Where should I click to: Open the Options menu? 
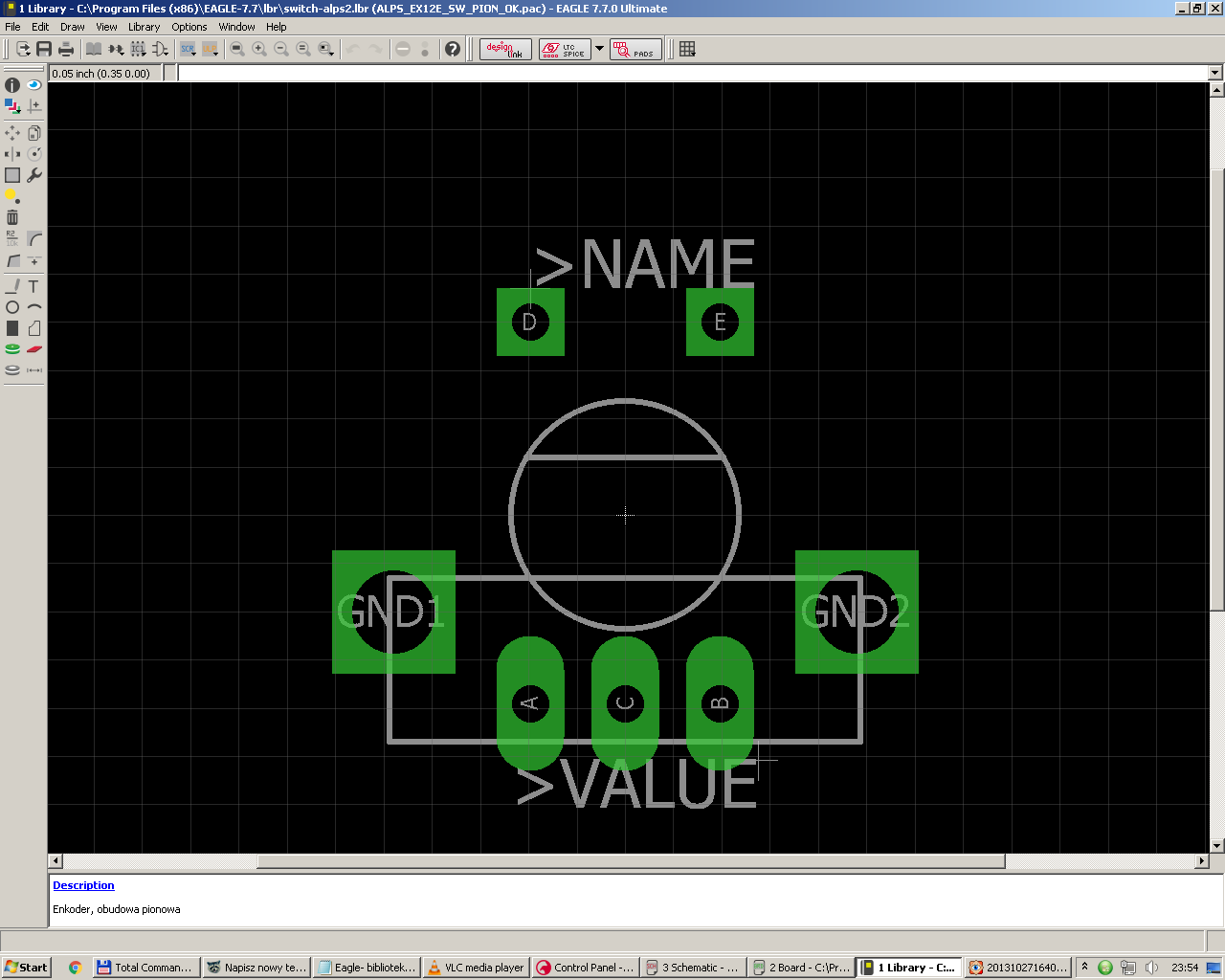[189, 27]
